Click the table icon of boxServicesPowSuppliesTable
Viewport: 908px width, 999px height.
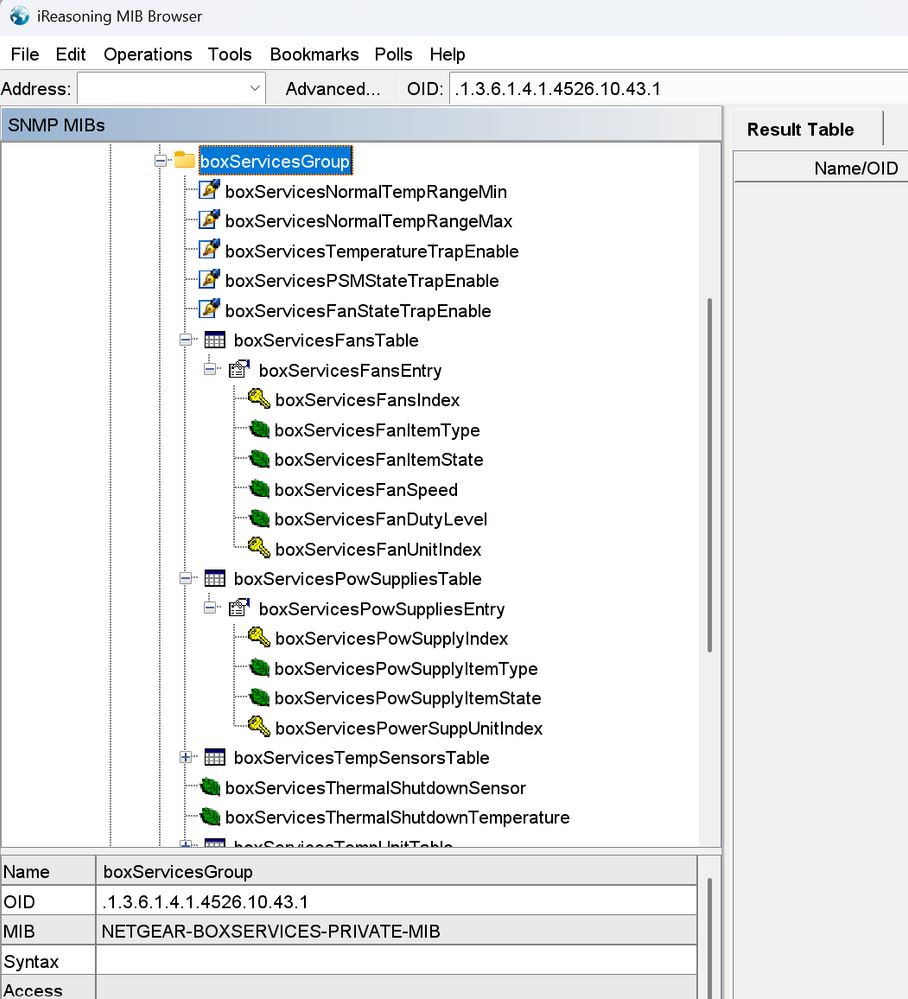point(215,579)
